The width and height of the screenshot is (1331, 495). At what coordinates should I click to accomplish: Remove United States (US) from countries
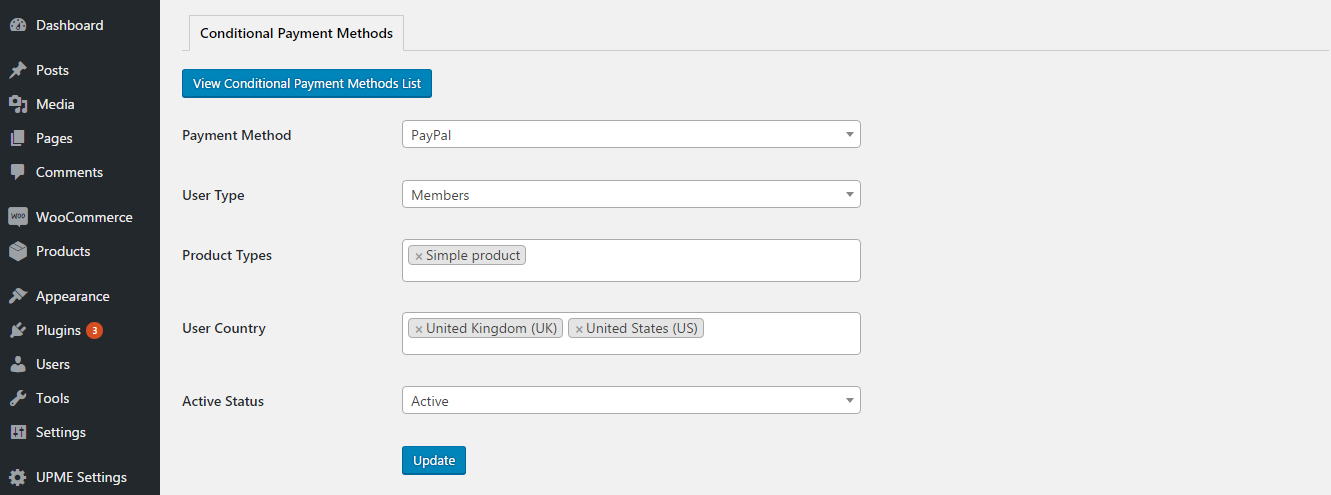pyautogui.click(x=579, y=329)
